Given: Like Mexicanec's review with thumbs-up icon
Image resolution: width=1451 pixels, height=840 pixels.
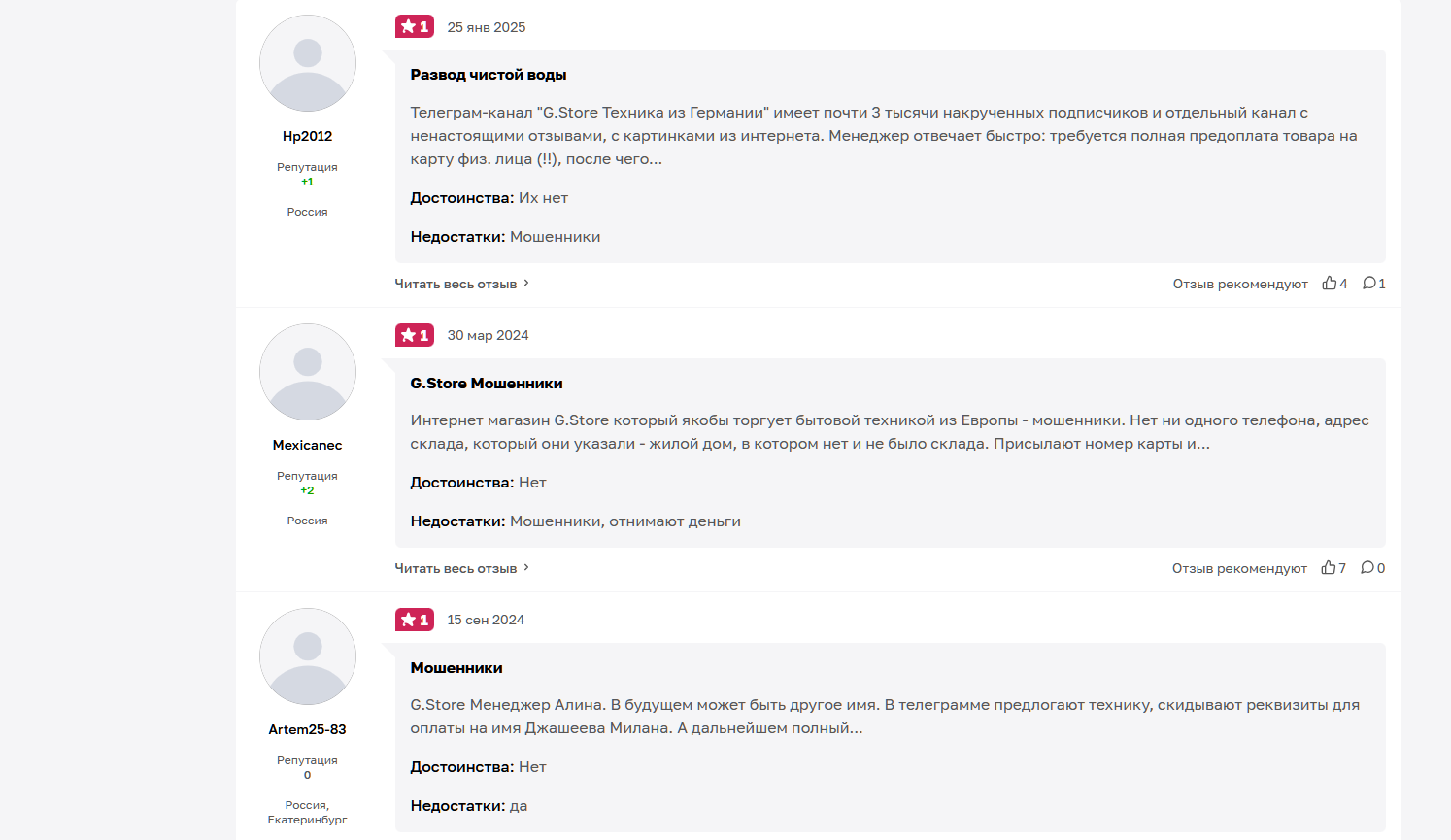Looking at the screenshot, I should [x=1328, y=568].
